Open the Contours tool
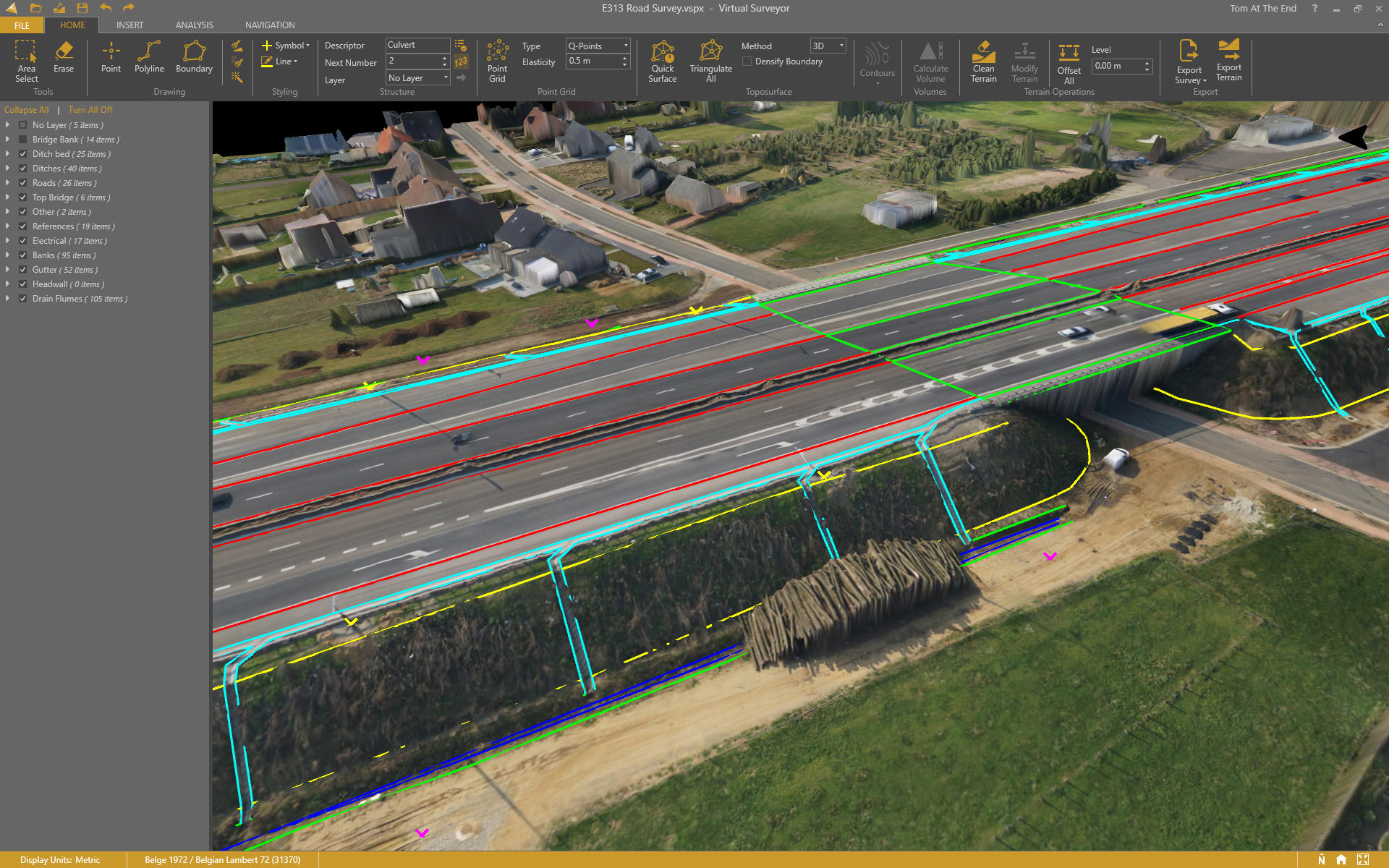This screenshot has height=868, width=1389. coord(878,65)
